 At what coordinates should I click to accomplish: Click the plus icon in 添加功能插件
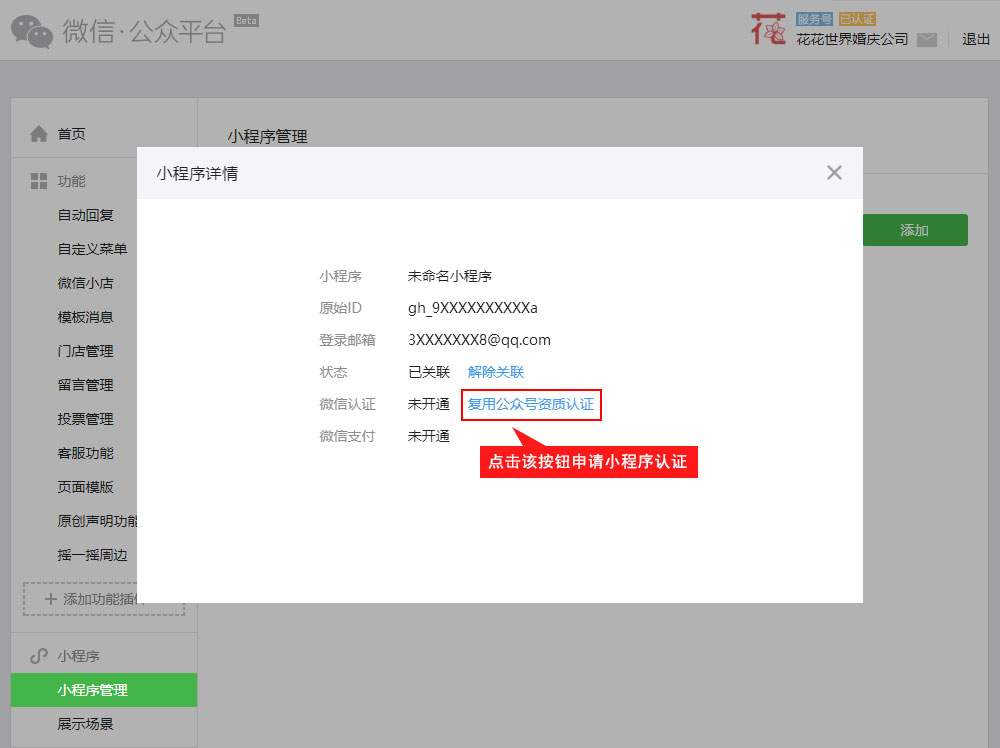click(x=51, y=599)
